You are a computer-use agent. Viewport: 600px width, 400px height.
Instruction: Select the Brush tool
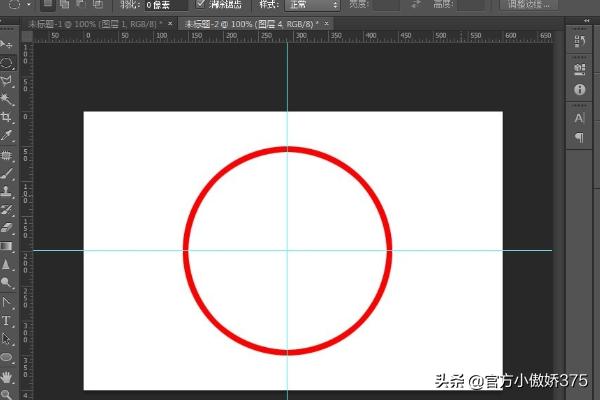(7, 173)
